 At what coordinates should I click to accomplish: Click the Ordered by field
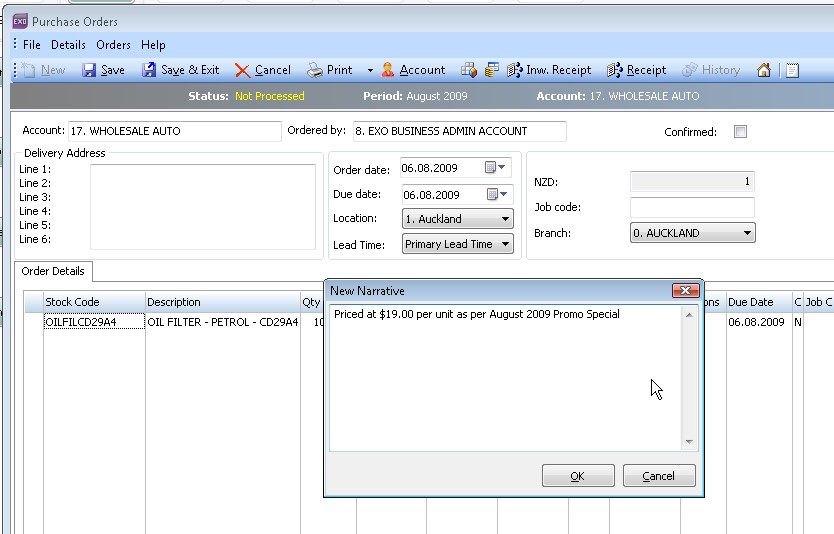point(460,131)
